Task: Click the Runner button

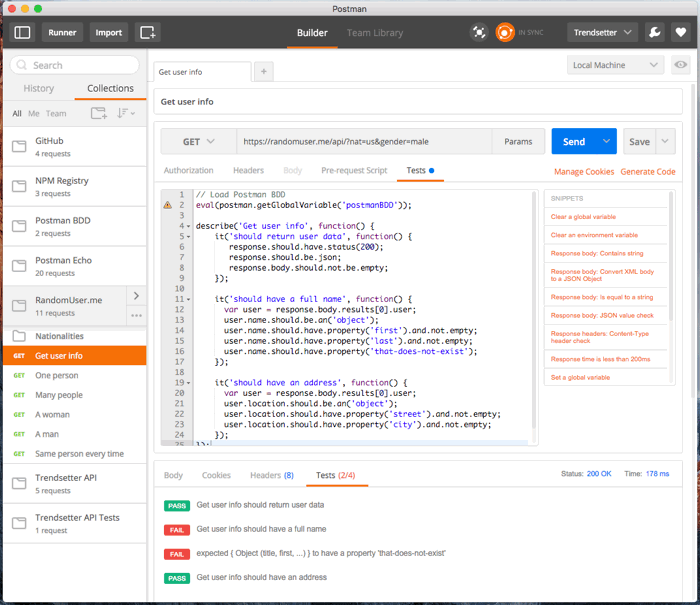Action: tap(62, 33)
